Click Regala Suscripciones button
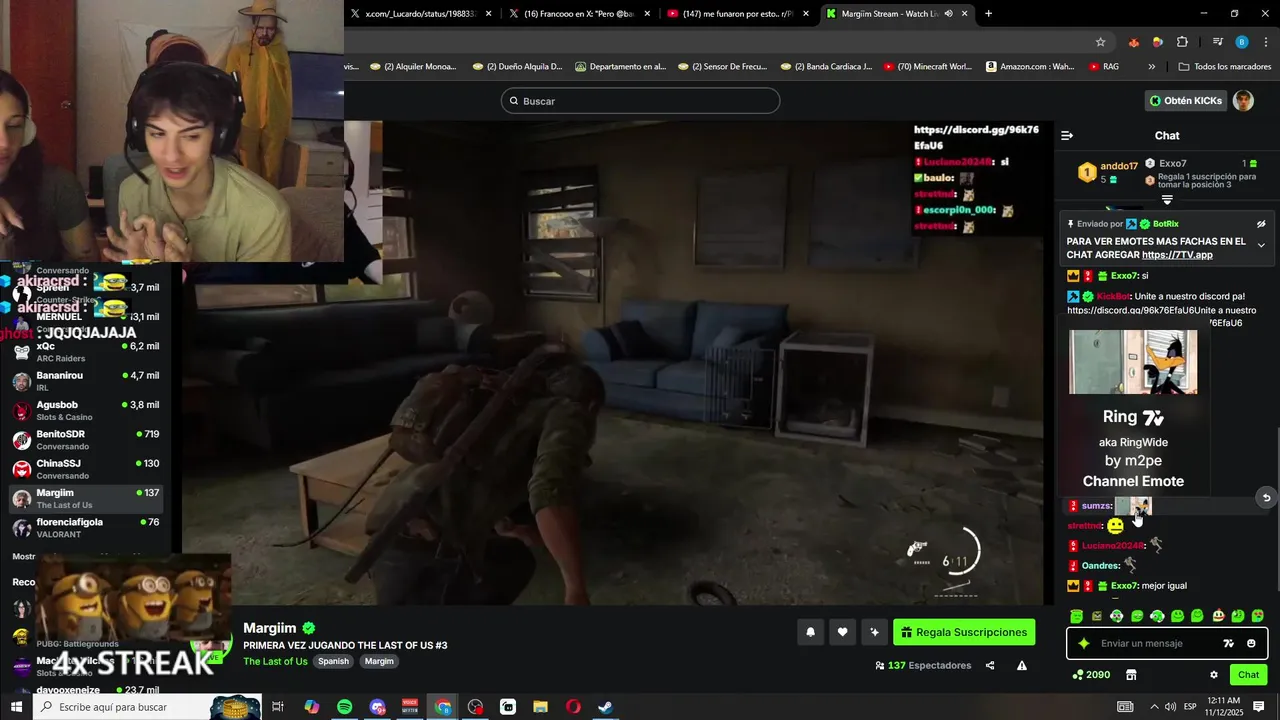Image resolution: width=1280 pixels, height=720 pixels. pos(964,632)
